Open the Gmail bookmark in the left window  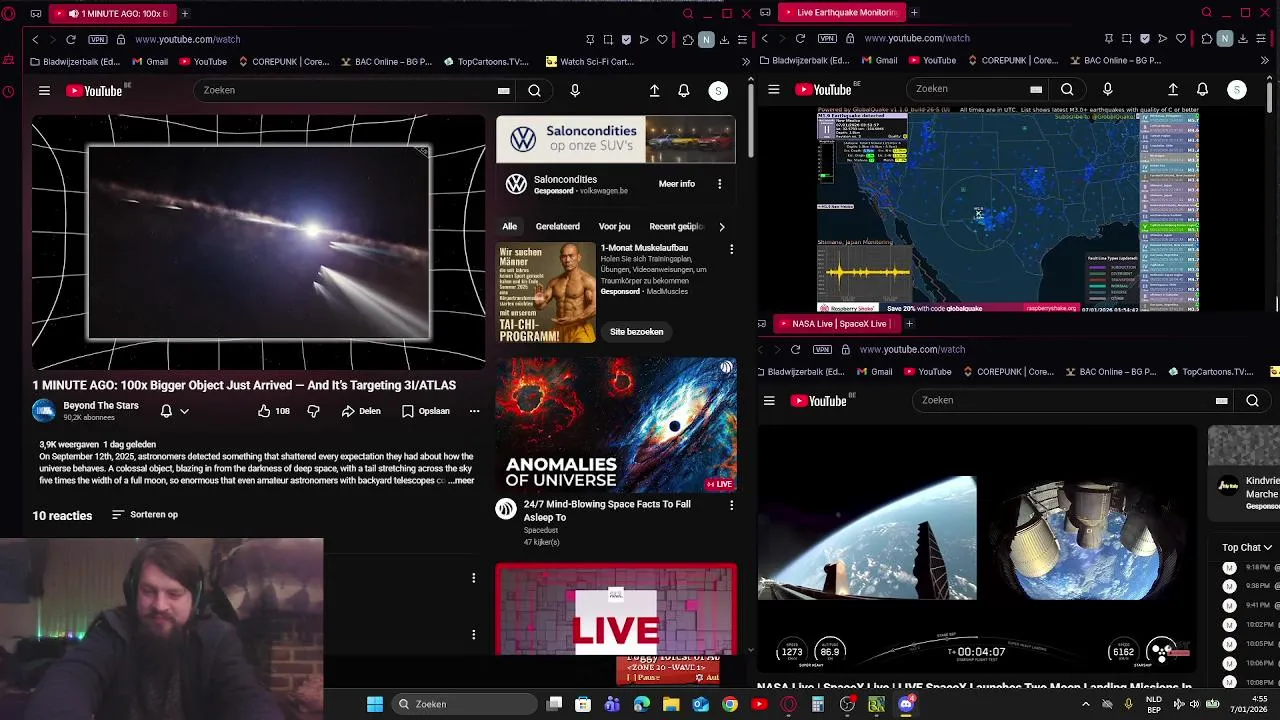(x=149, y=62)
